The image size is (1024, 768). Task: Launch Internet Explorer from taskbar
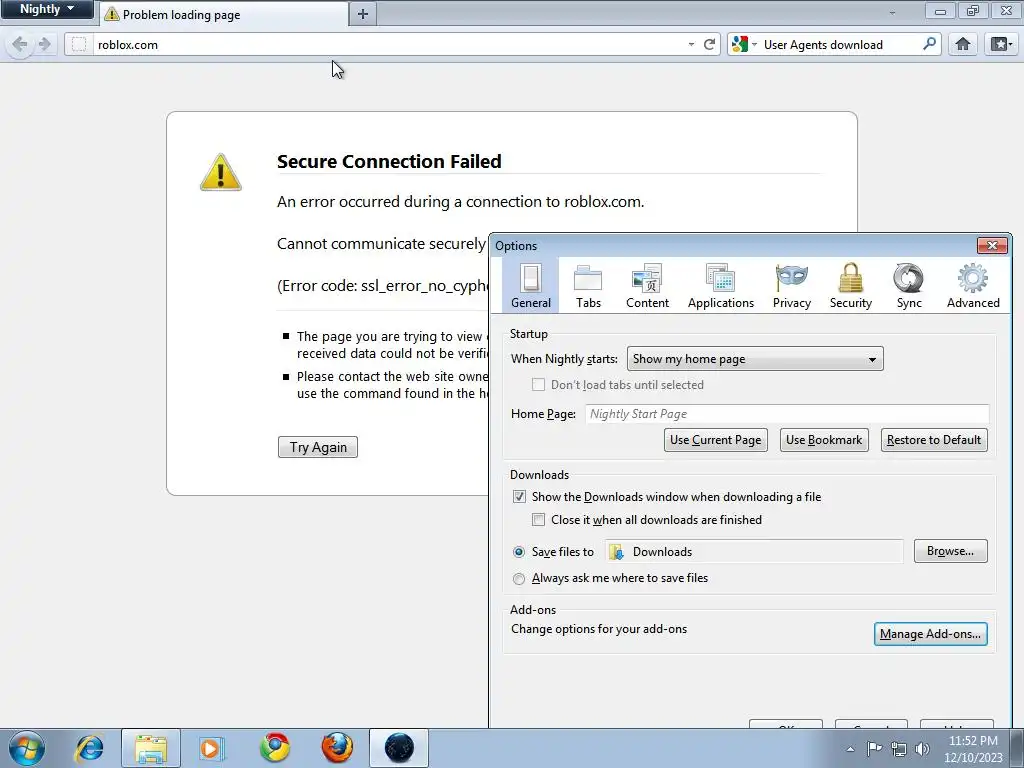89,748
